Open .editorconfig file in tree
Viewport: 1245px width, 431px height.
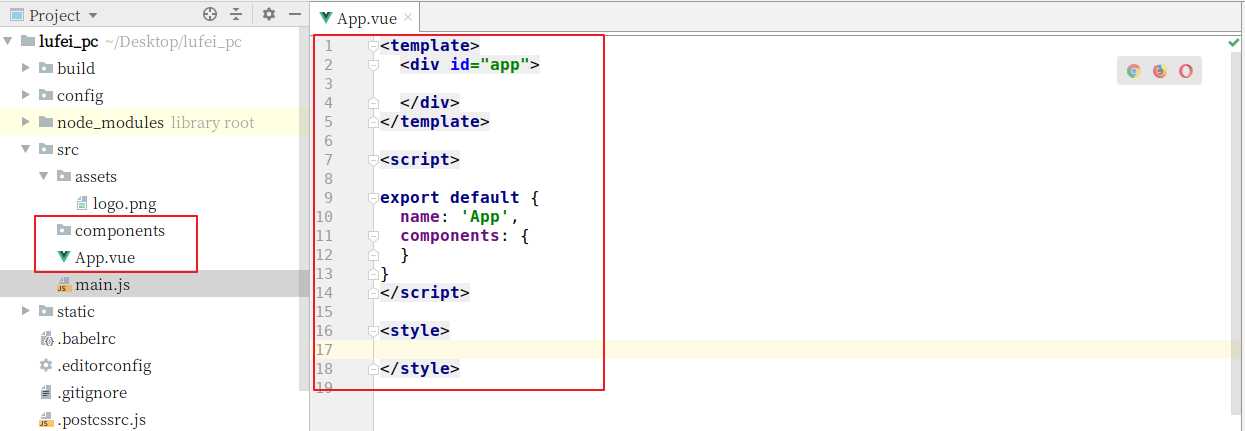[95, 366]
